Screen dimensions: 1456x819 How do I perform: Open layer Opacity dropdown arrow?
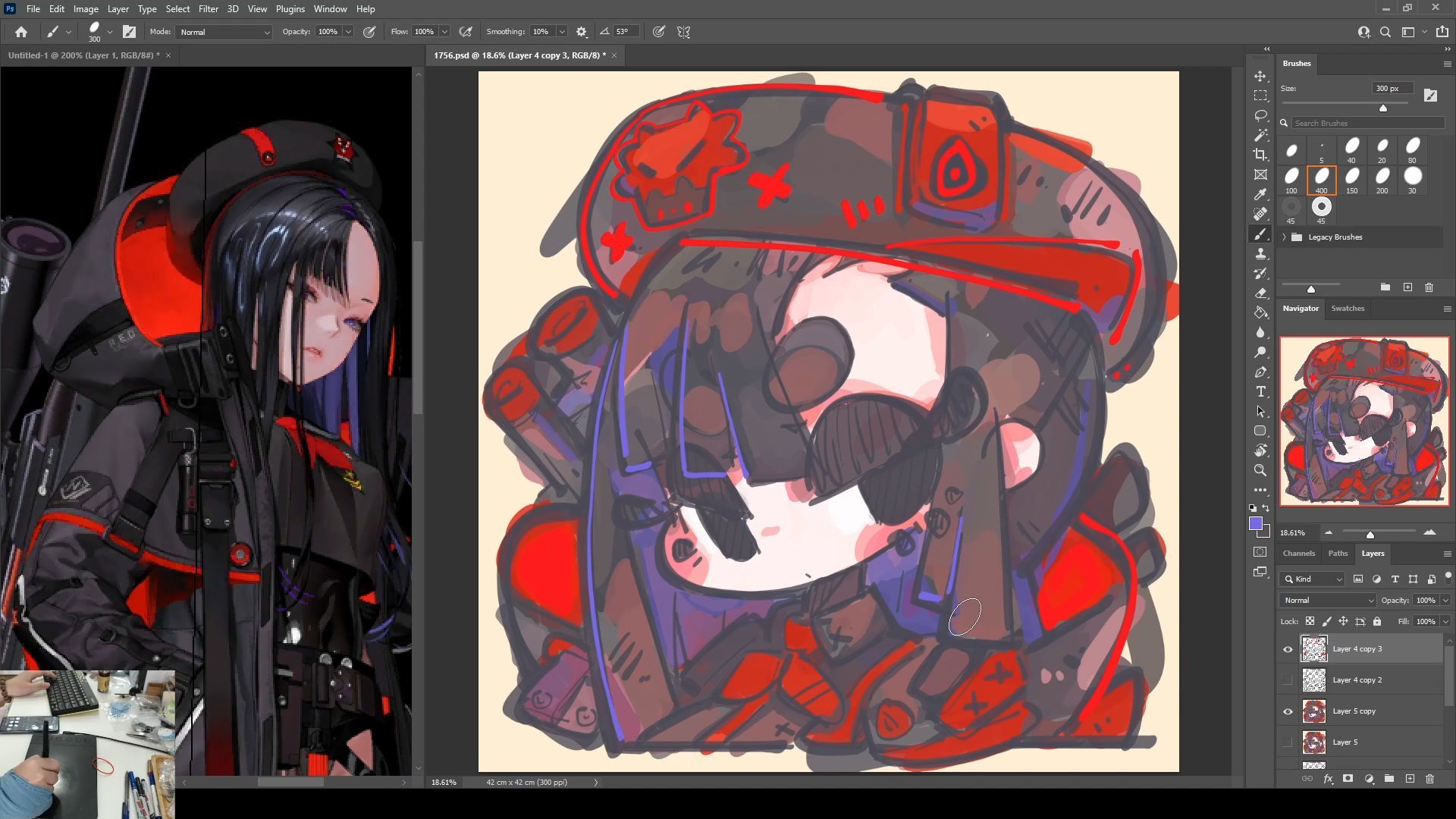(1445, 601)
